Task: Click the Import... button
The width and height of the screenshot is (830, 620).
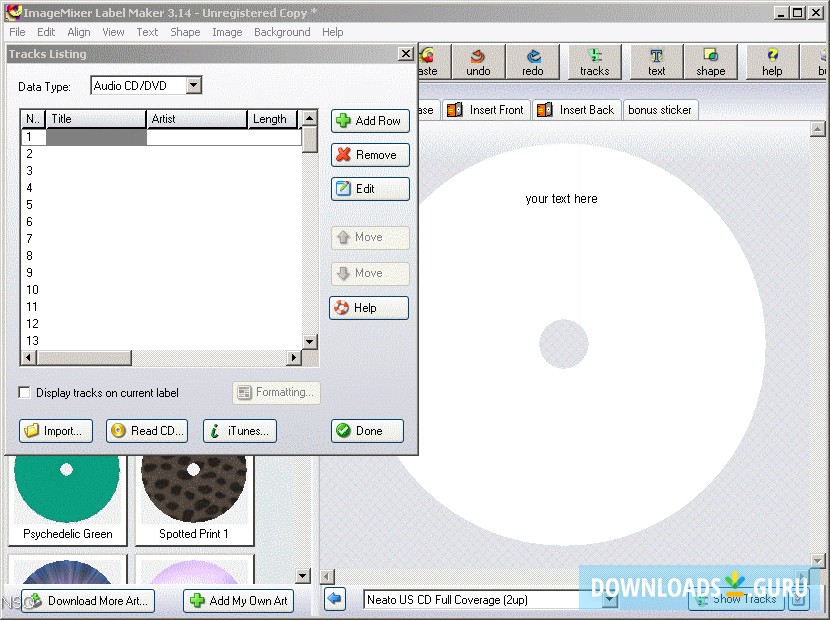Action: tap(56, 430)
